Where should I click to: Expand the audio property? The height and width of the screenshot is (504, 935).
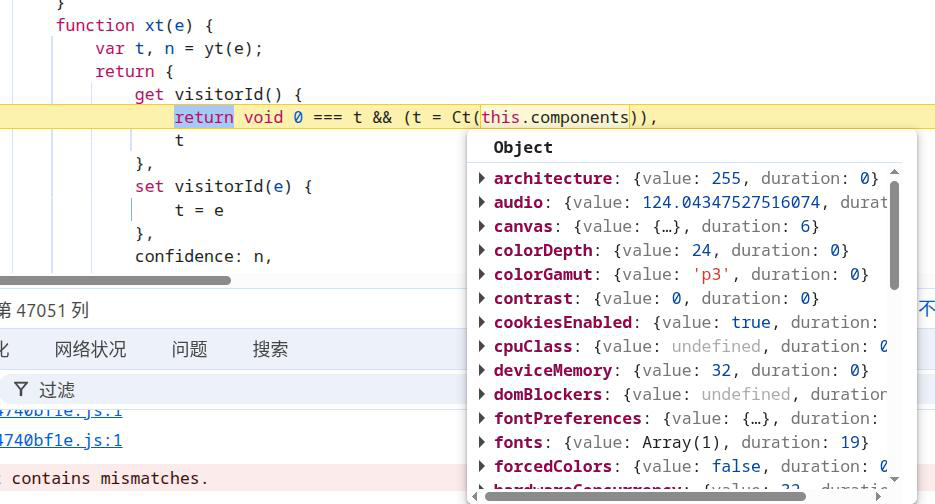pyautogui.click(x=482, y=202)
